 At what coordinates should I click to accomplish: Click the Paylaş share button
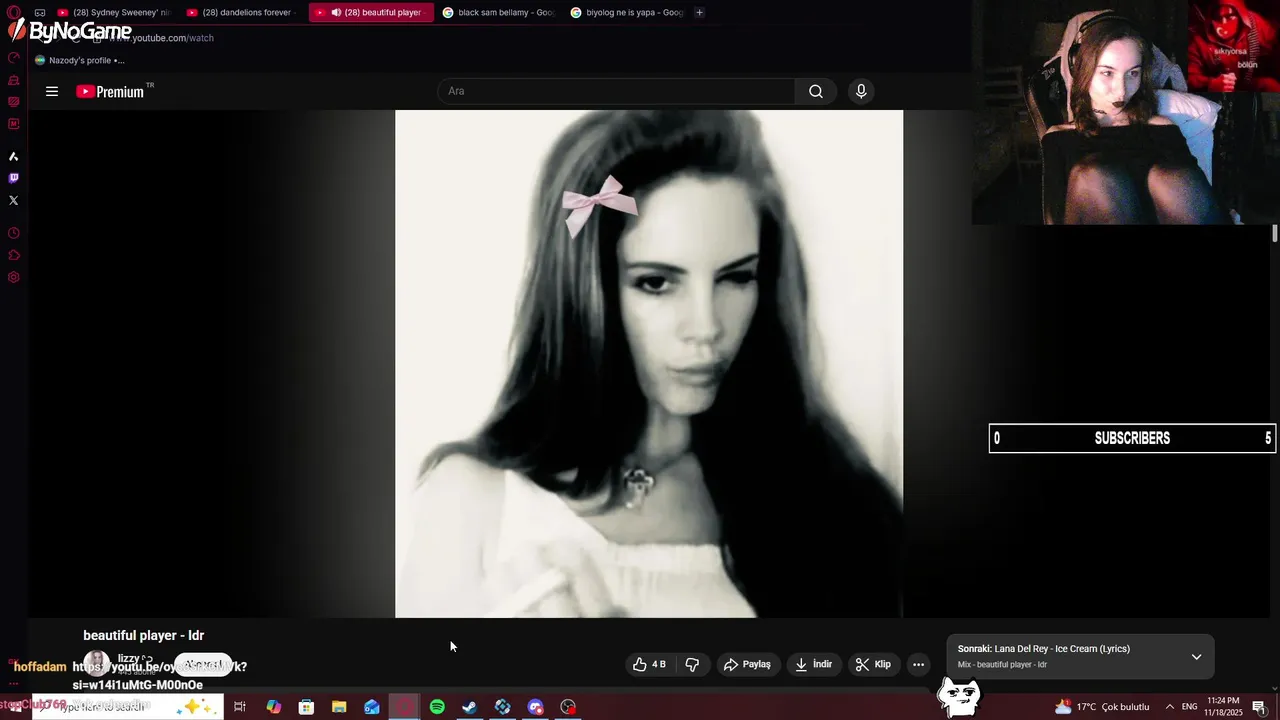click(747, 664)
